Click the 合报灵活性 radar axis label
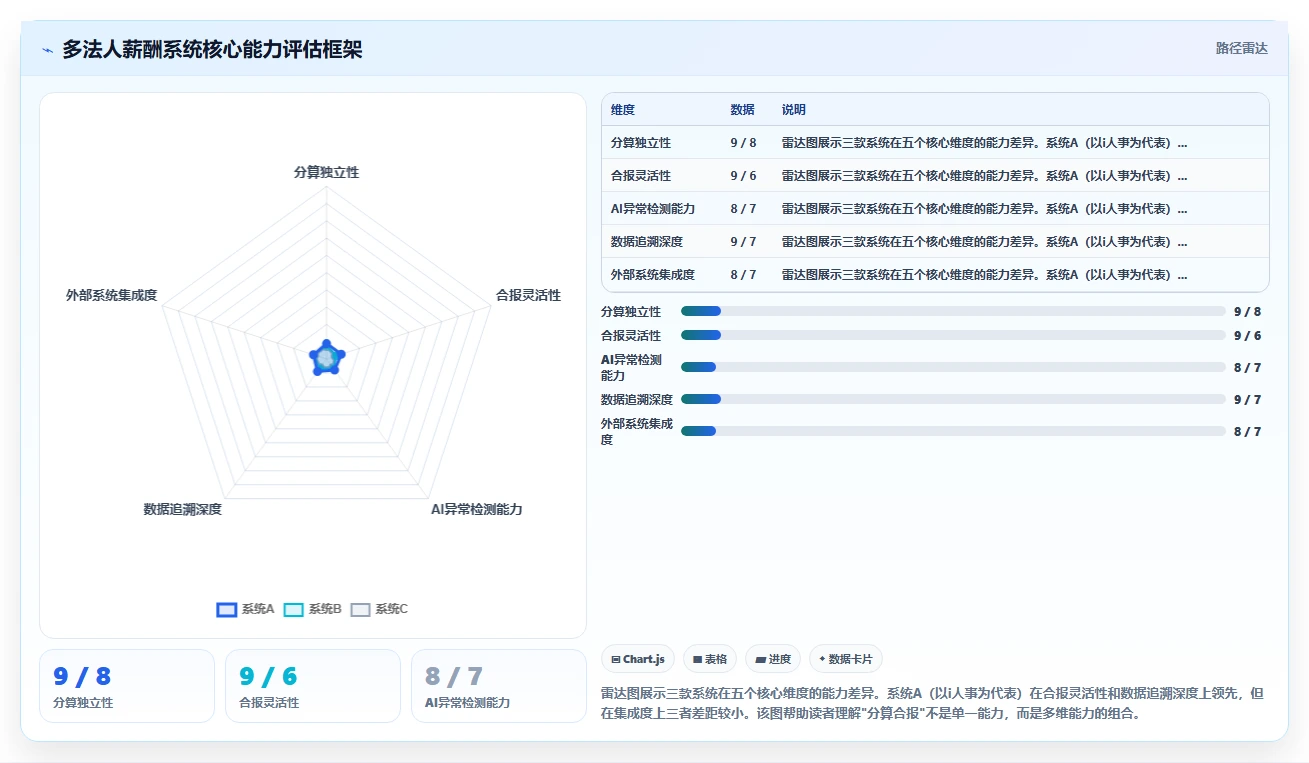 528,295
